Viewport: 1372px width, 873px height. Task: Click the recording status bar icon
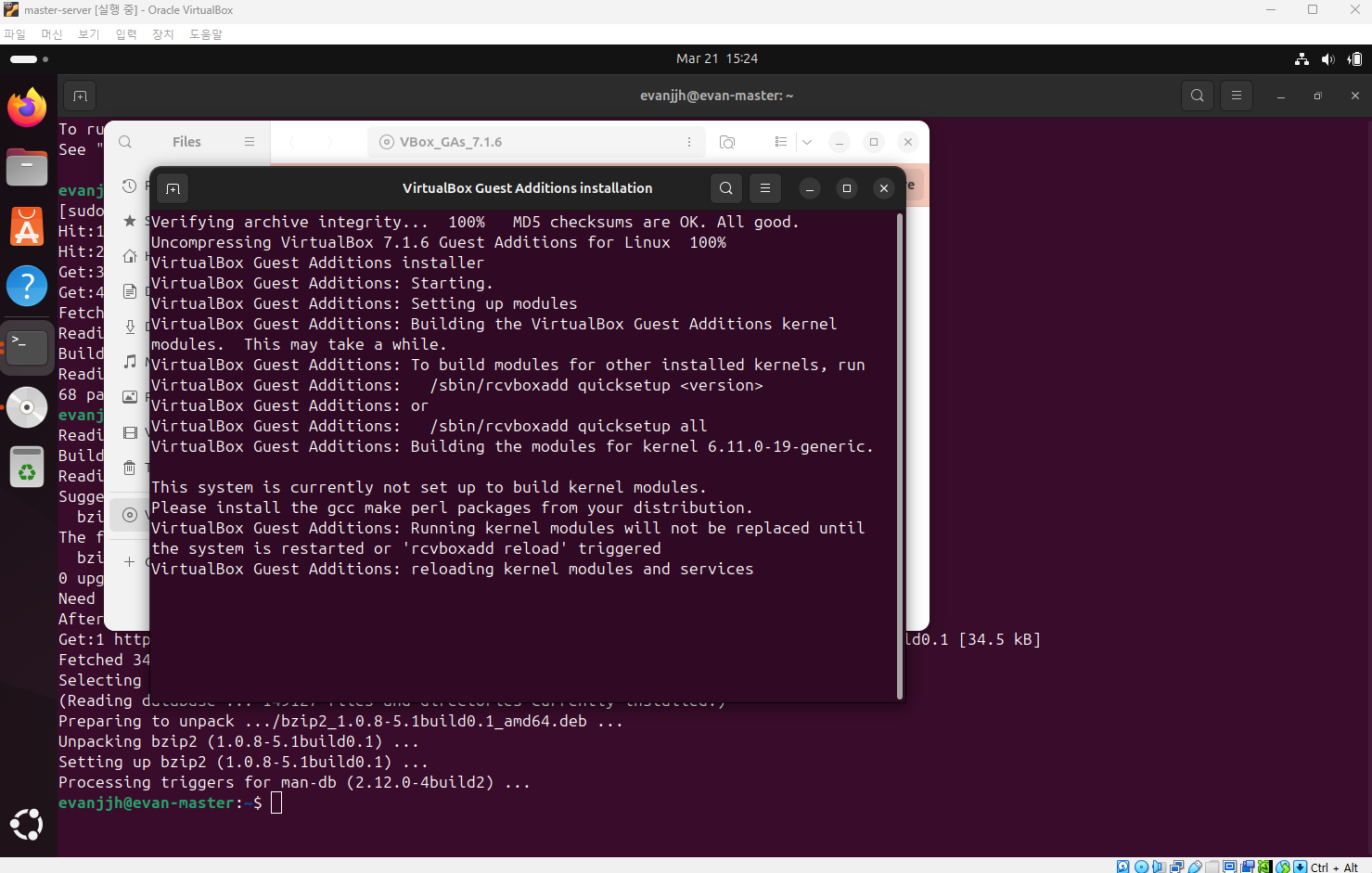1248,867
